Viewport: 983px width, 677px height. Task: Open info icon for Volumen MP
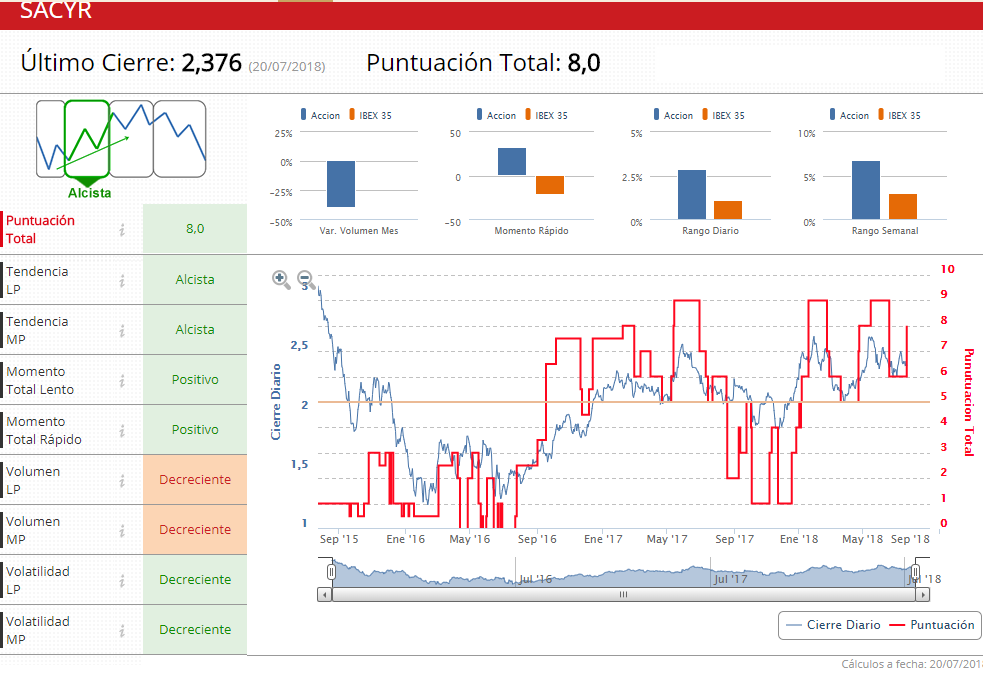pyautogui.click(x=122, y=531)
